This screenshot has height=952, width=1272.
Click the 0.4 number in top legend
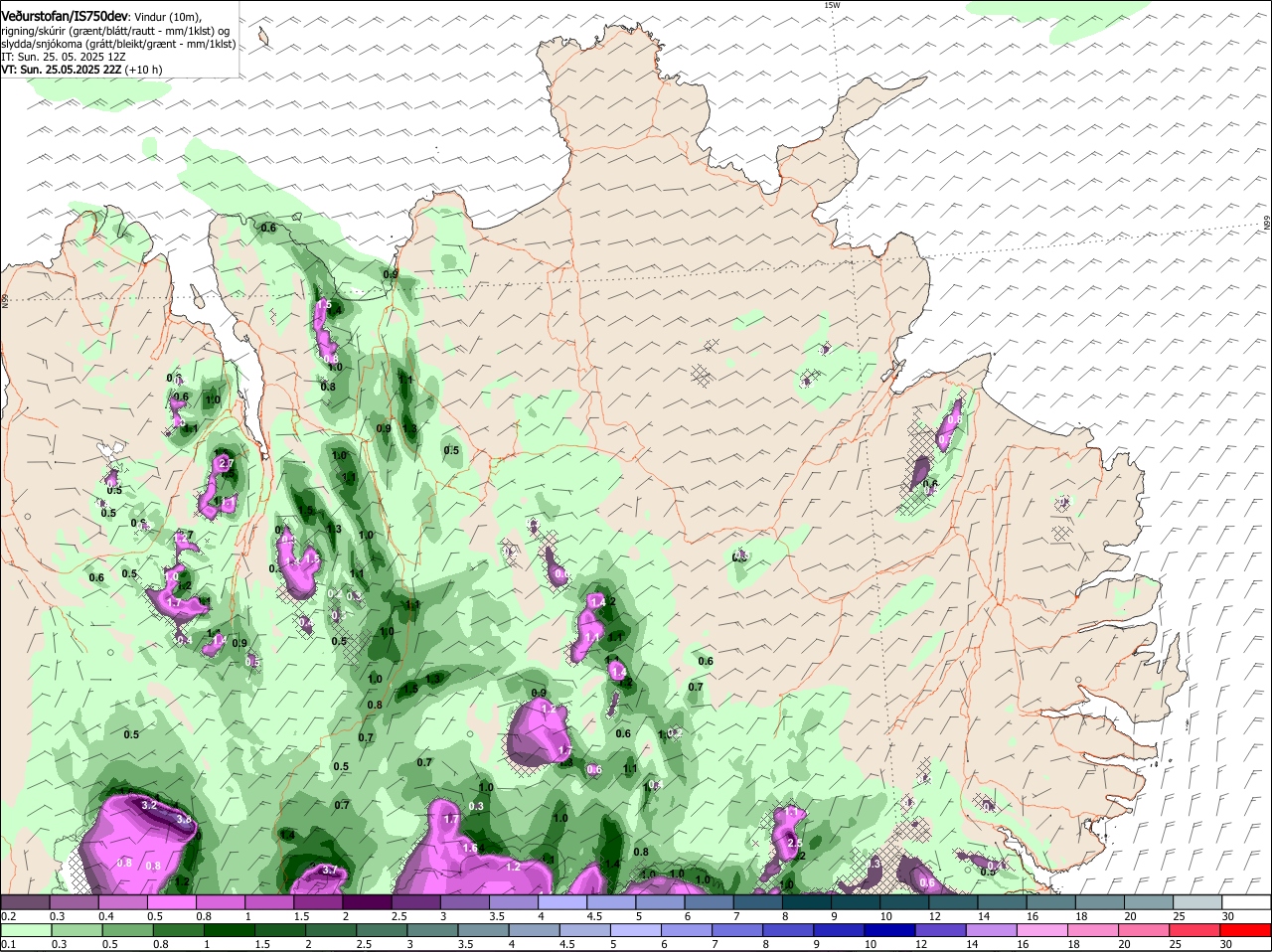pyautogui.click(x=106, y=915)
